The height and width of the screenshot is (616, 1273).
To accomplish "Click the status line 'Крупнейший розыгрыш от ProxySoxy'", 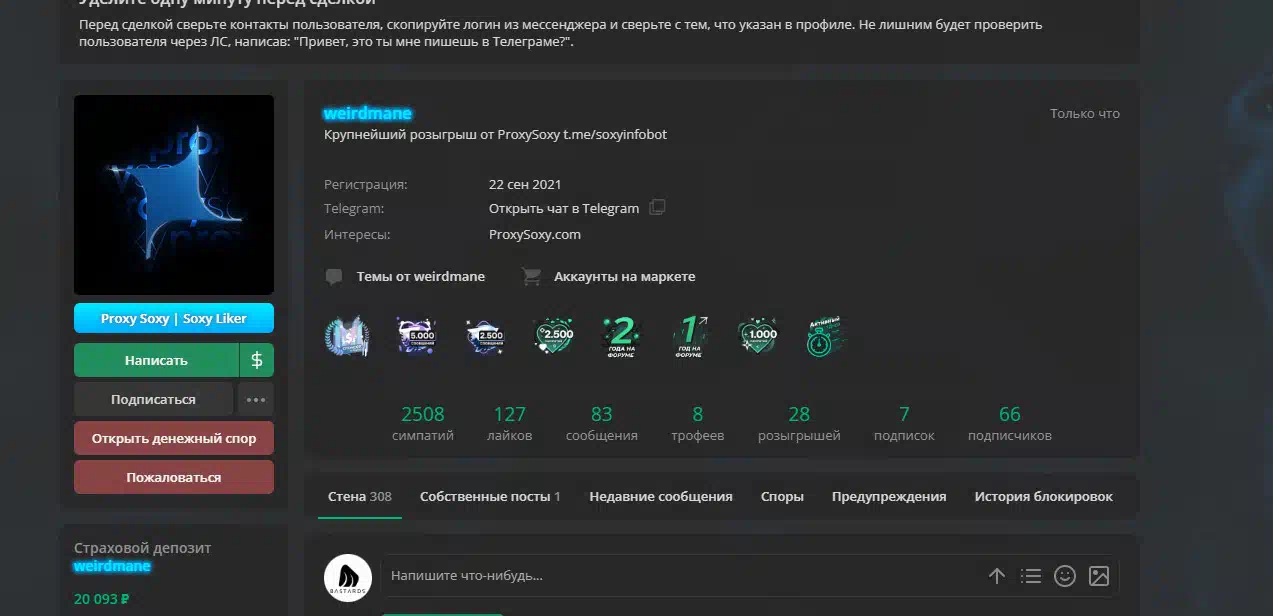I will 496,135.
